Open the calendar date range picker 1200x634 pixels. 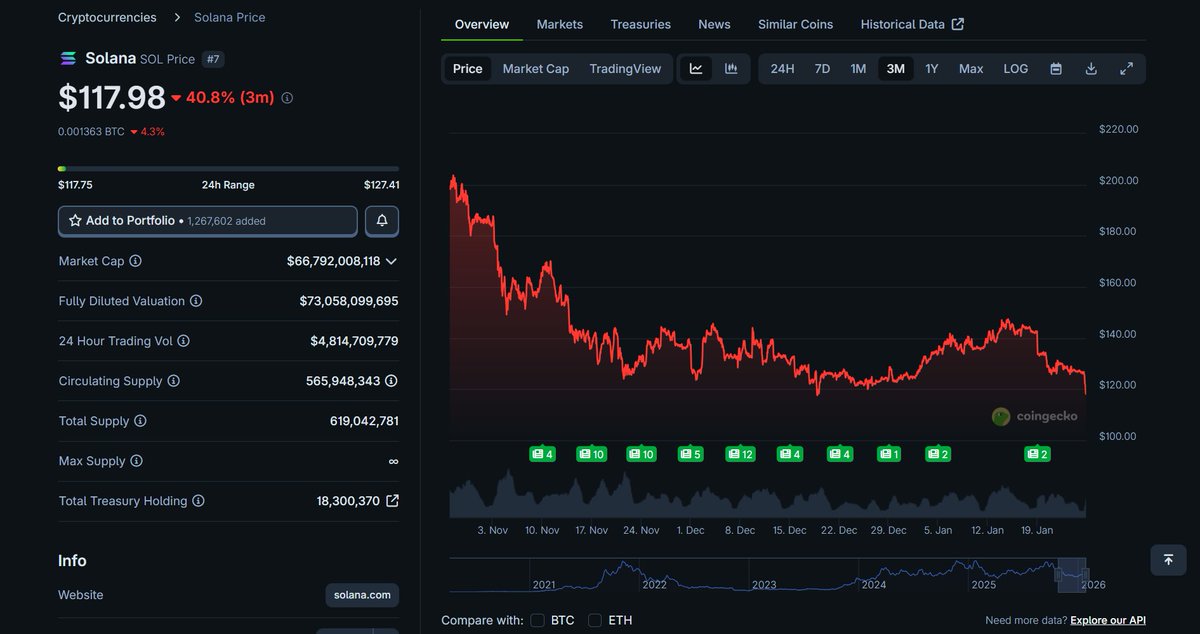coord(1056,69)
